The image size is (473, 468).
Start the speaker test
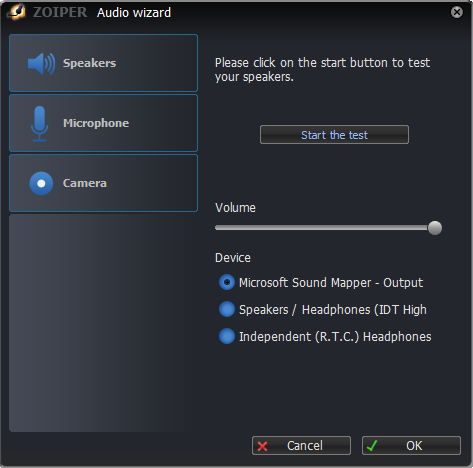334,135
